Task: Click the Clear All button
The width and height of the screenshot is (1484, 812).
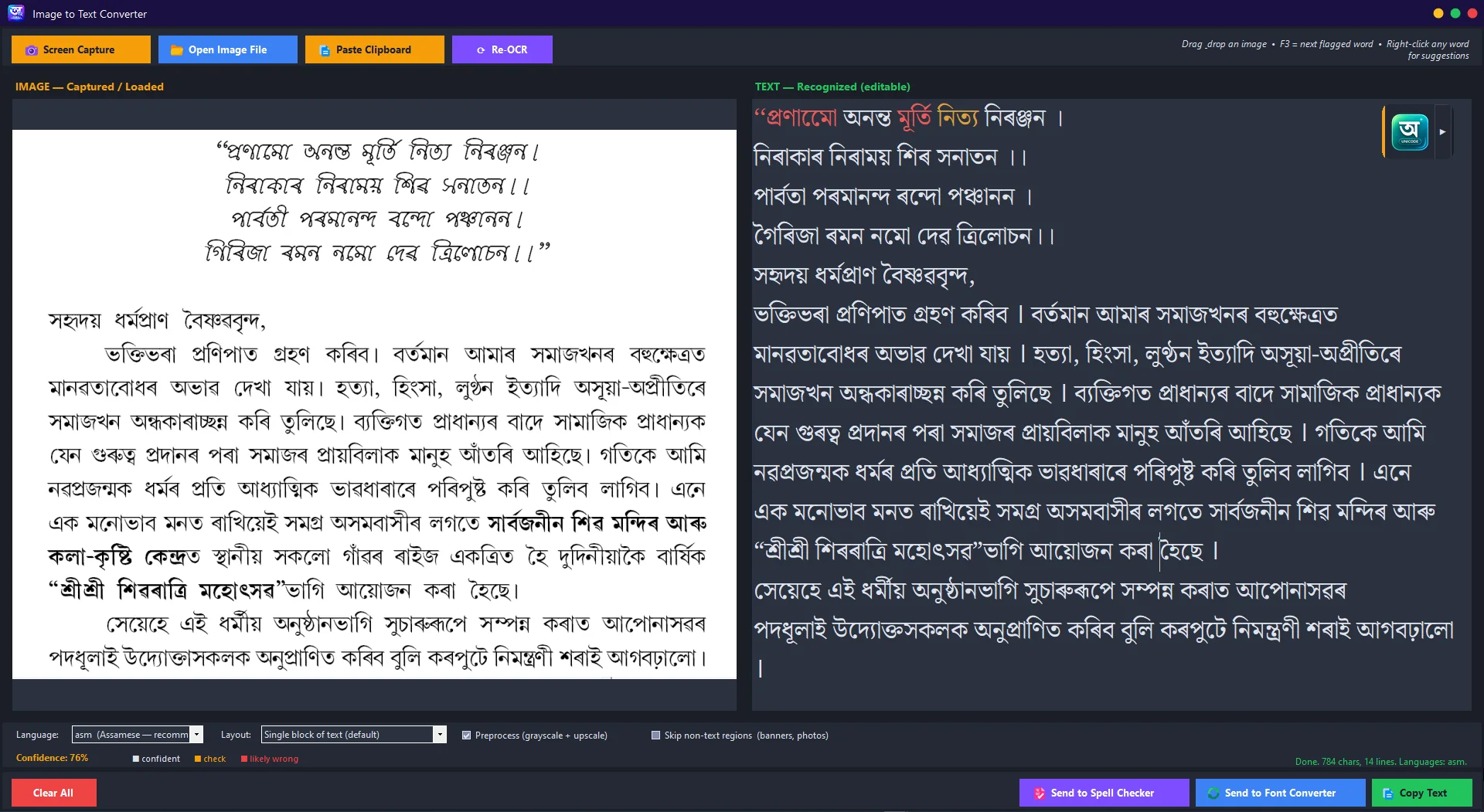Action: (x=53, y=793)
